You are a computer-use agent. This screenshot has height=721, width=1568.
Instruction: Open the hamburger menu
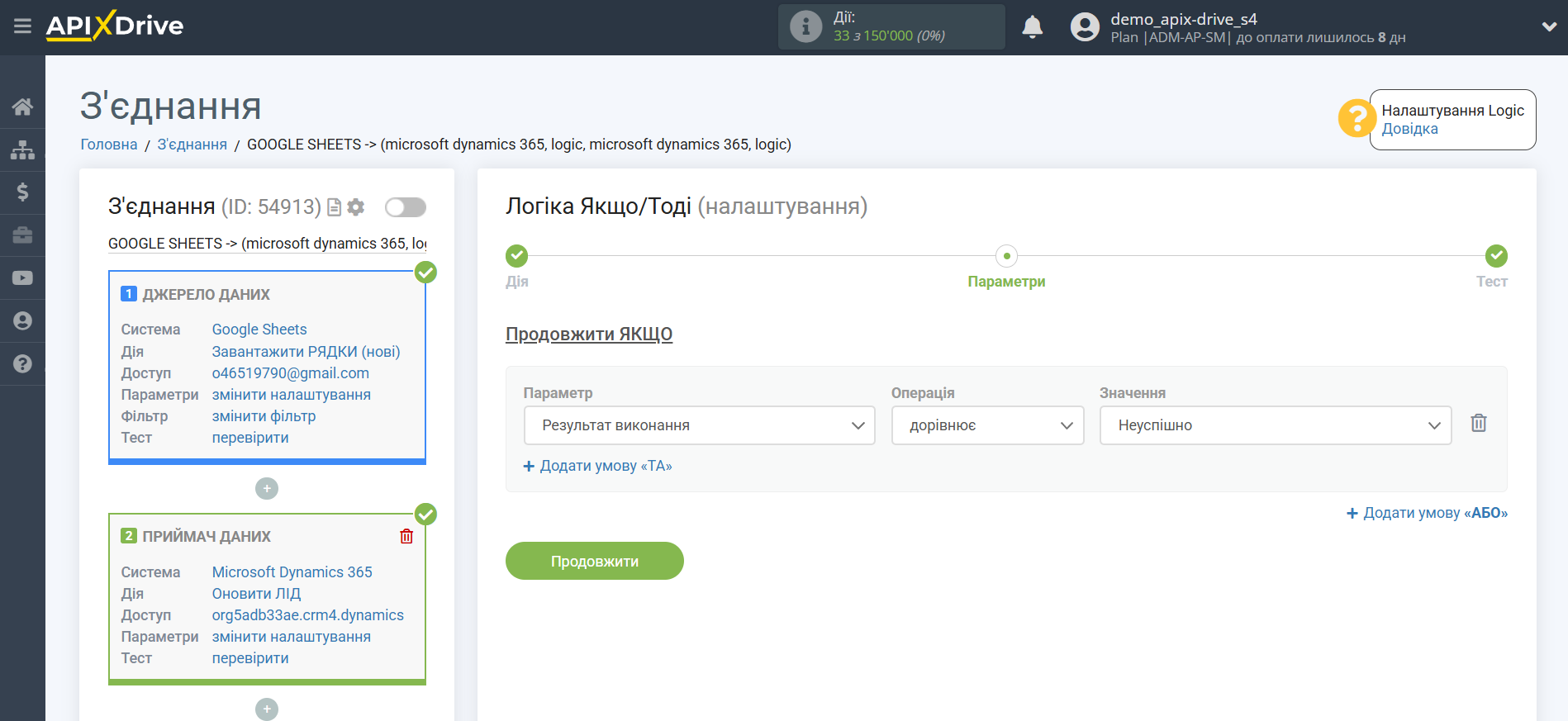[22, 26]
